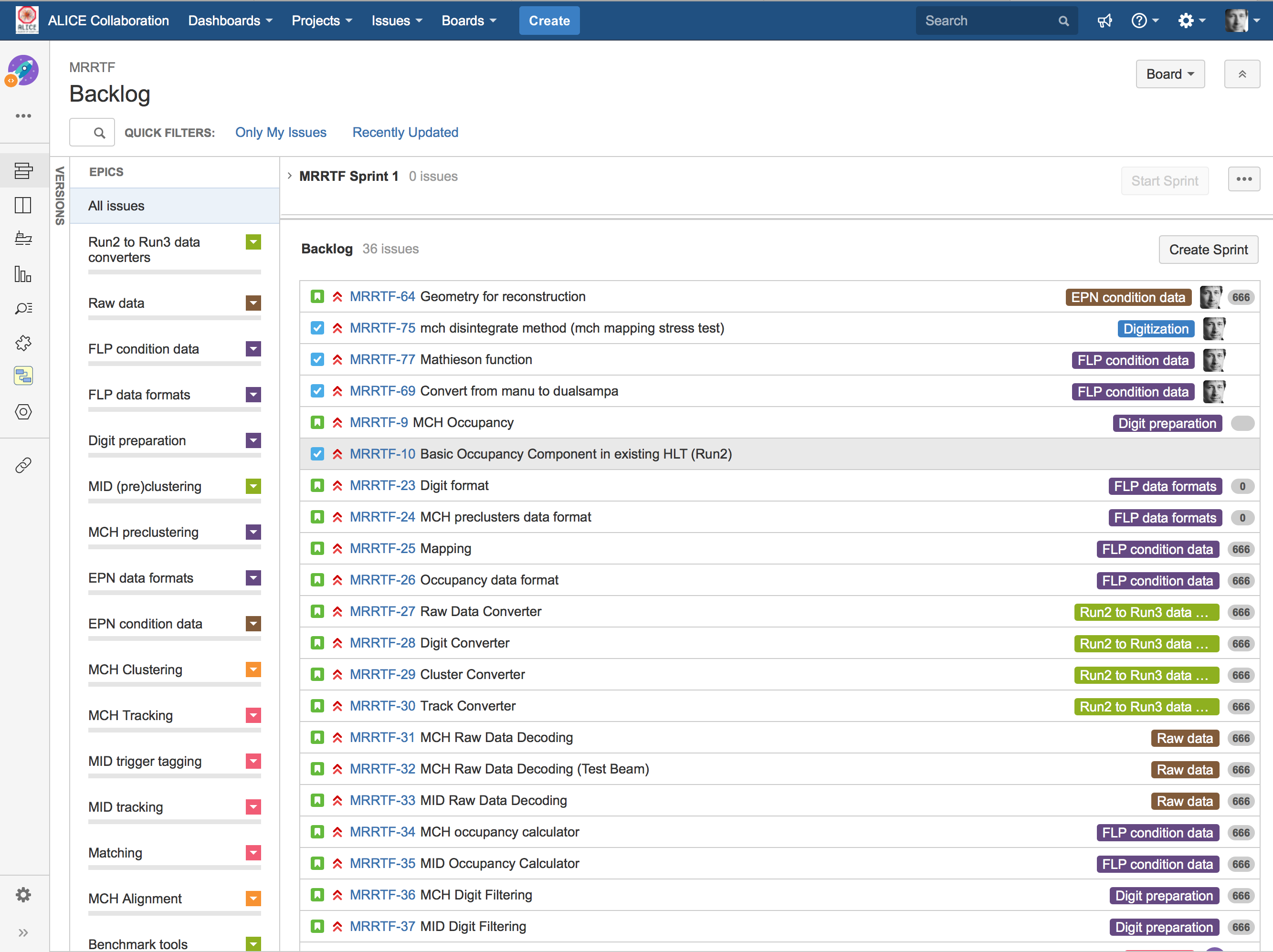Expand the MRRTF Sprint 1 section

coord(290,176)
